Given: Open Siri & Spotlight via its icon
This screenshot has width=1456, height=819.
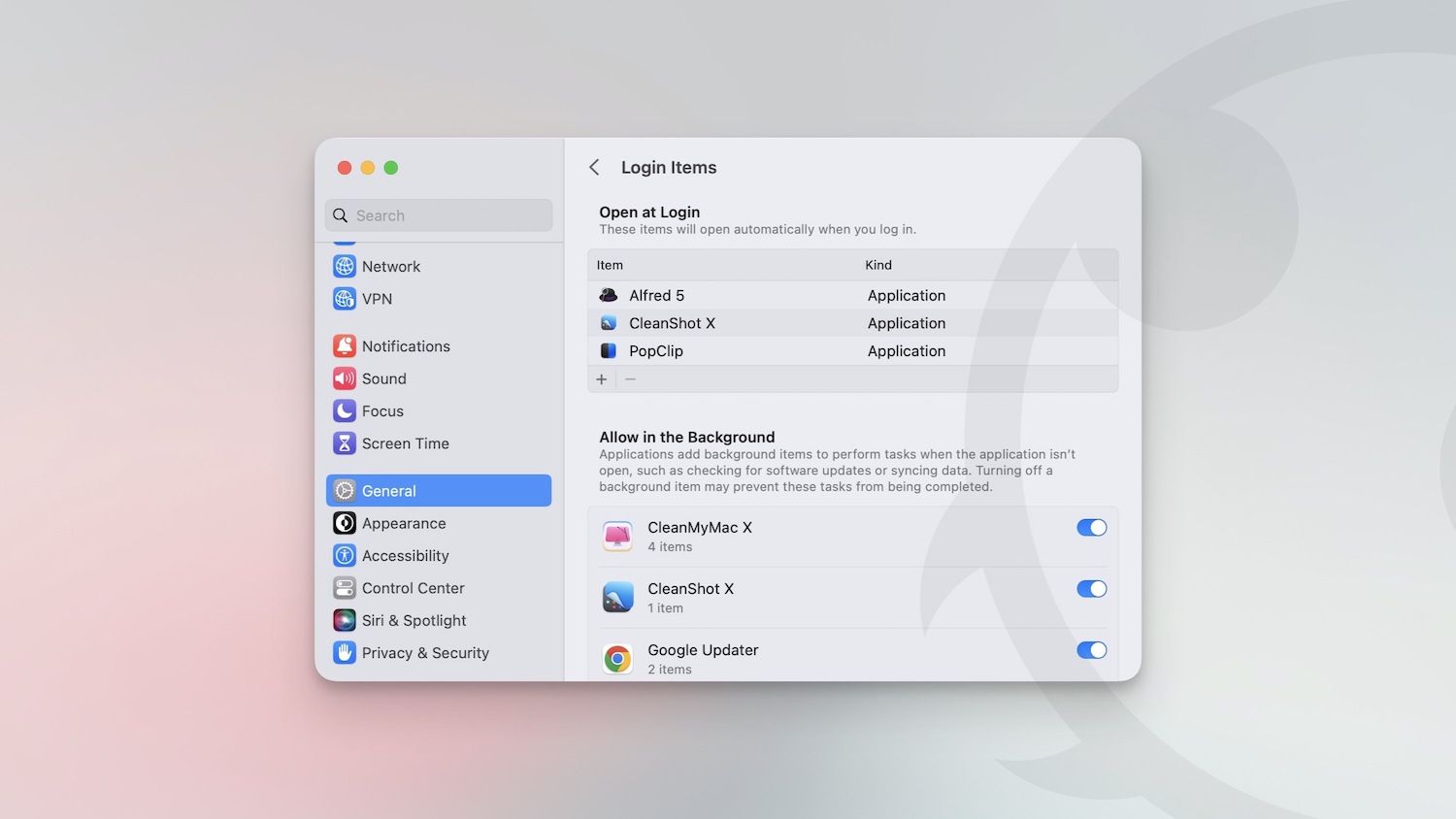Looking at the screenshot, I should pos(345,620).
